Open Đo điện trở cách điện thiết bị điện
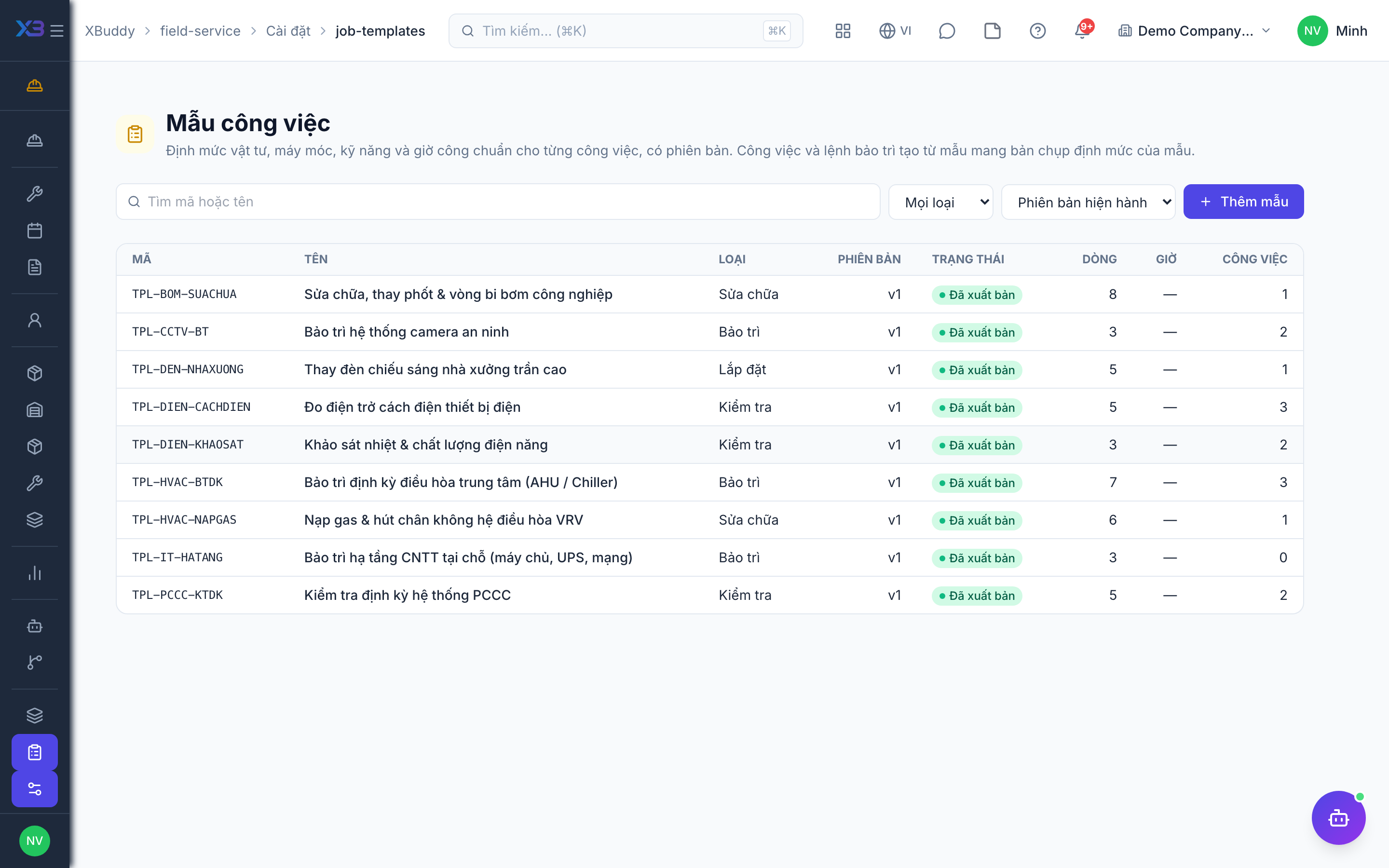This screenshot has height=868, width=1389. click(412, 407)
